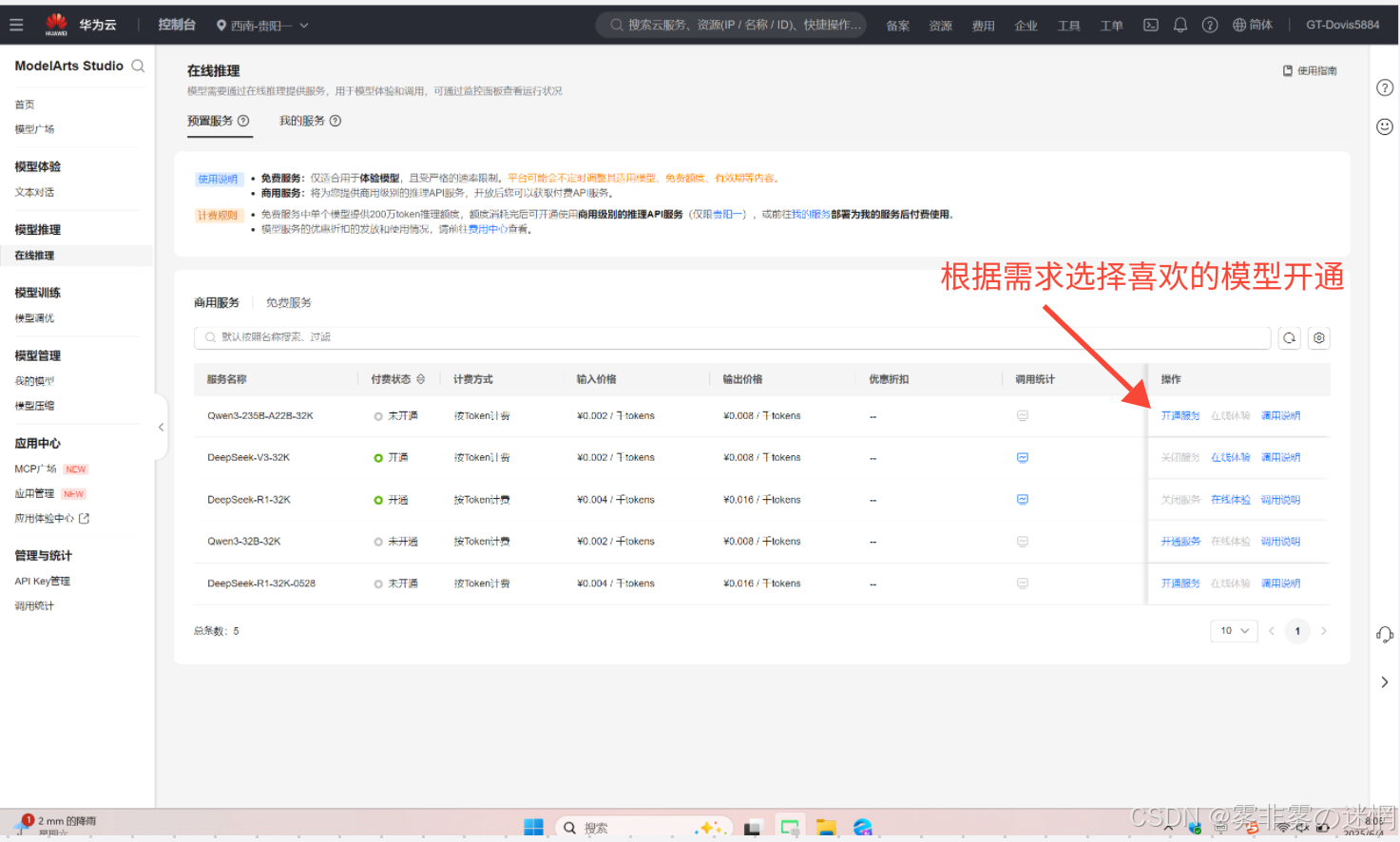
Task: Open the feedback smiley icon
Action: coord(1385,126)
